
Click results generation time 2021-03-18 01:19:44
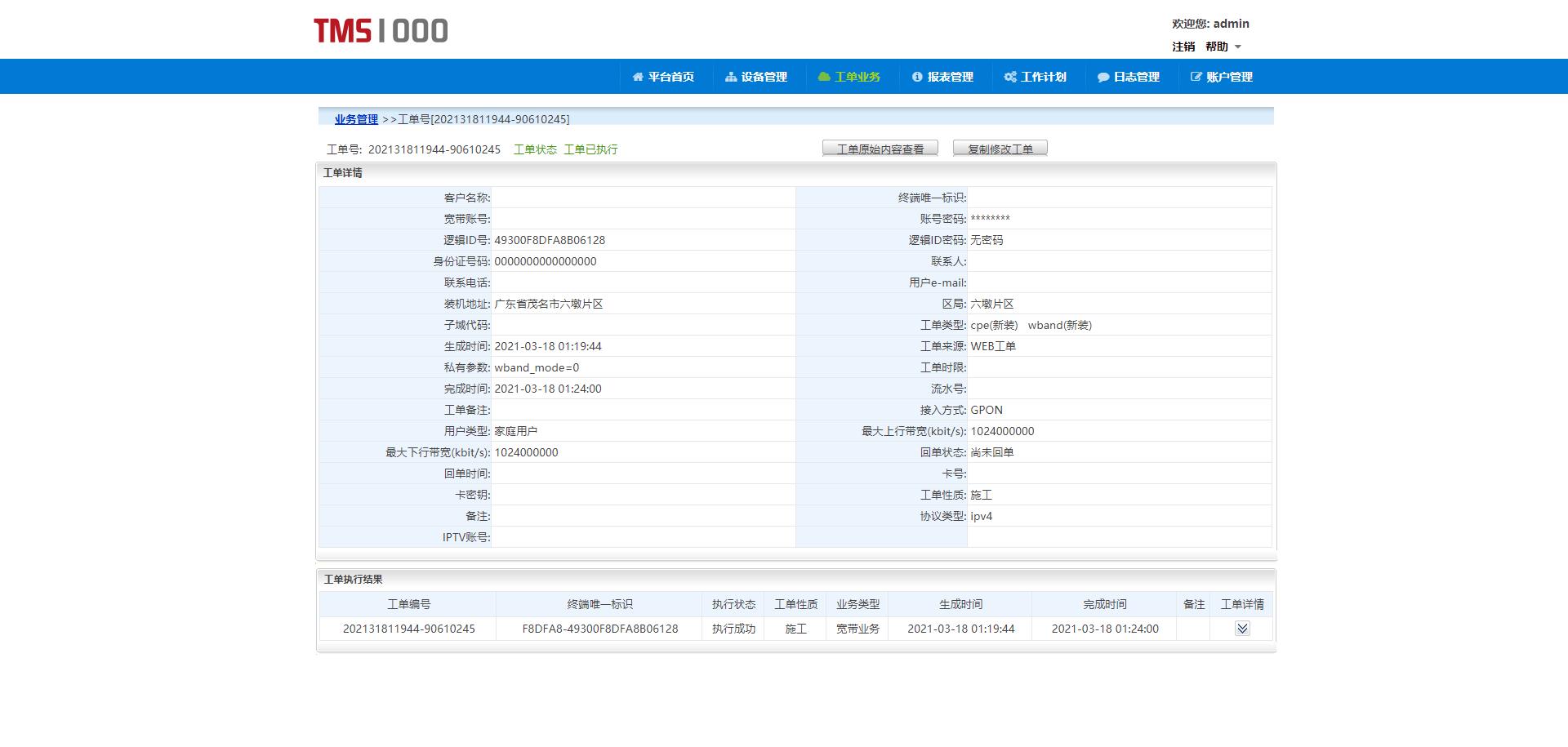960,629
